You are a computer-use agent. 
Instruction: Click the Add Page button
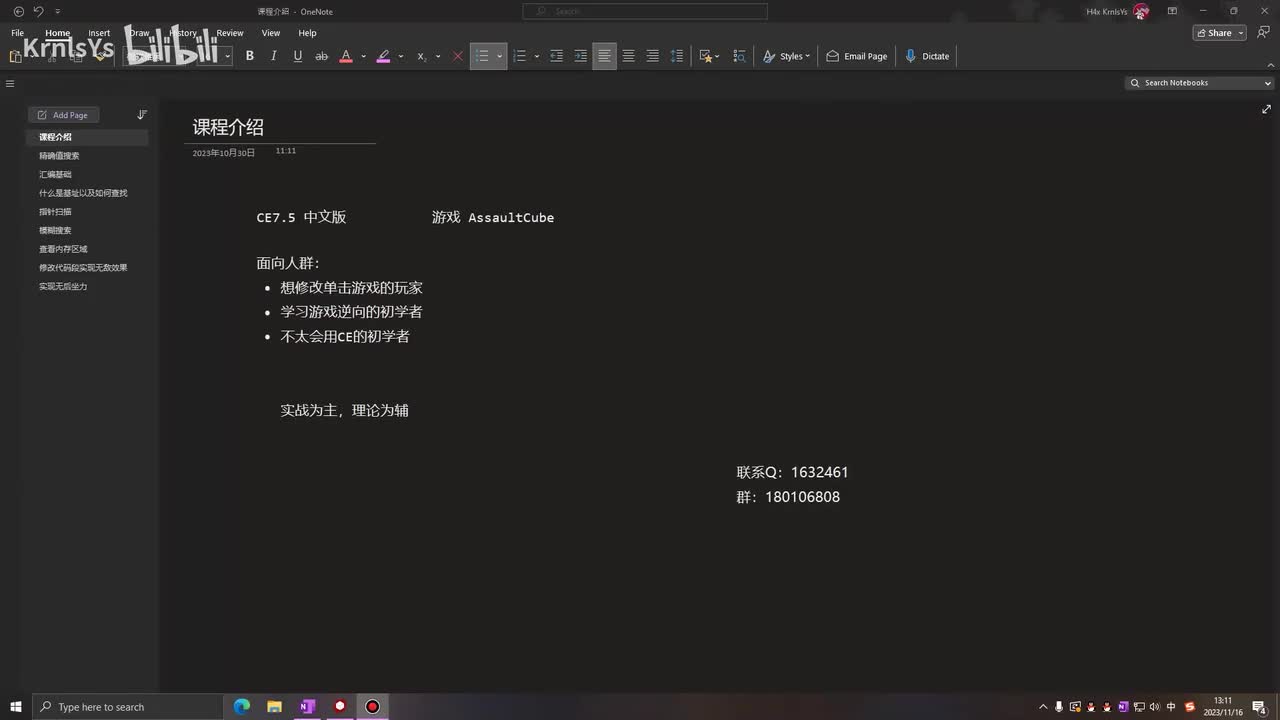(63, 115)
